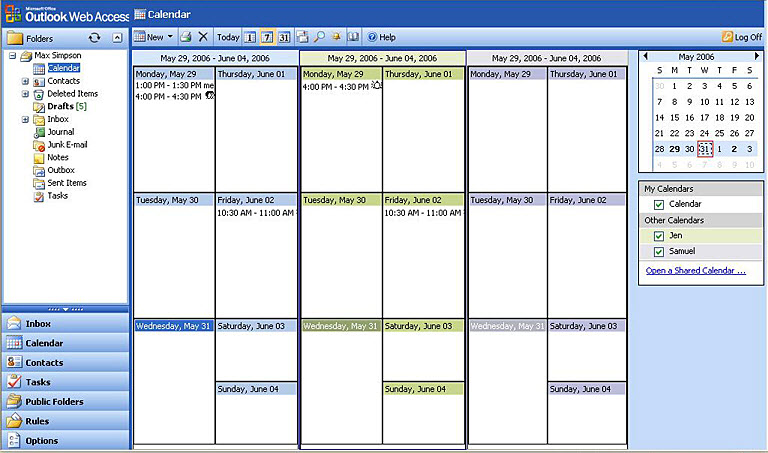
Task: Switch to Week view icon
Action: pos(267,37)
